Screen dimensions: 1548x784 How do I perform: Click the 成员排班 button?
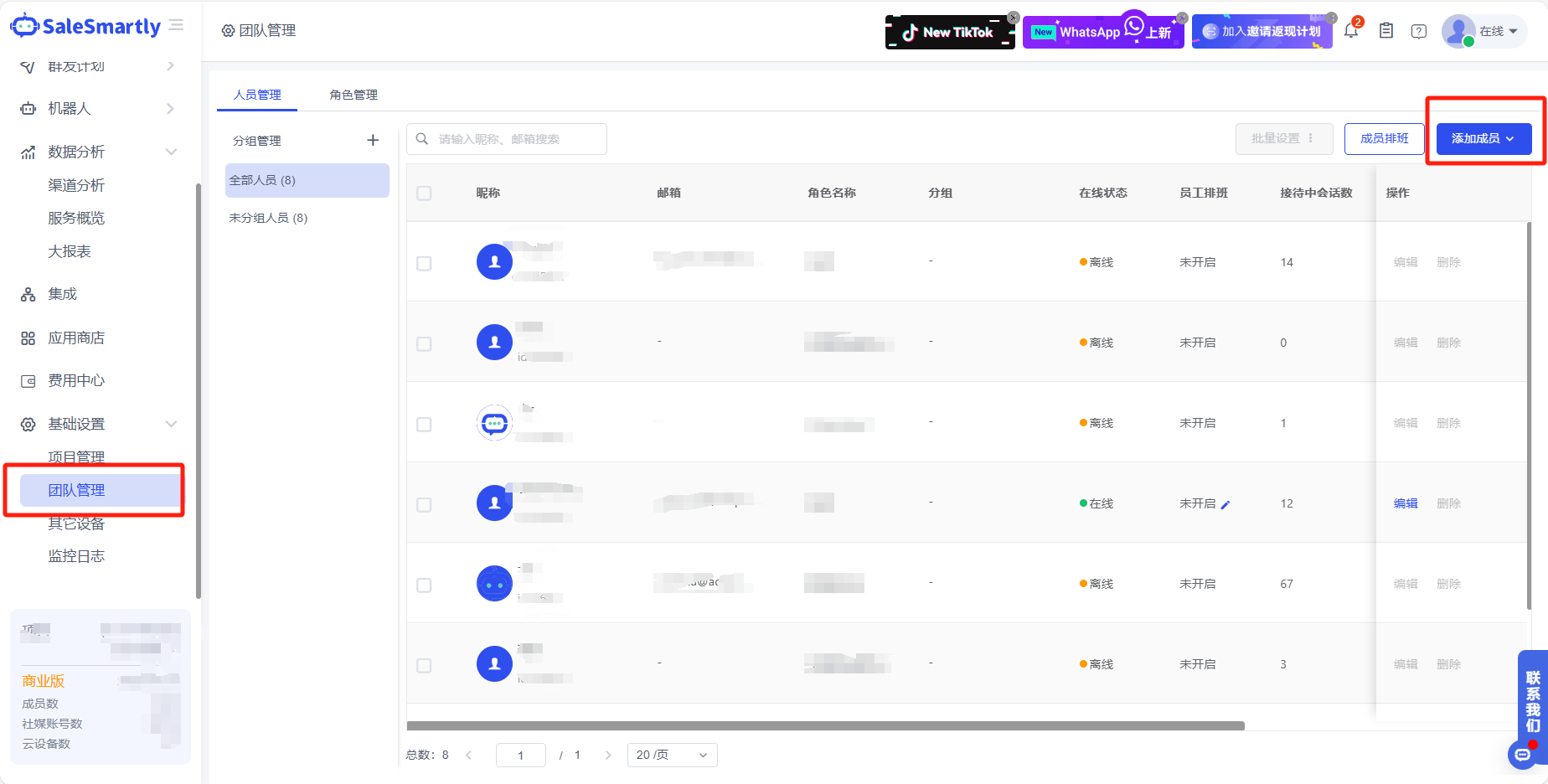[1385, 138]
